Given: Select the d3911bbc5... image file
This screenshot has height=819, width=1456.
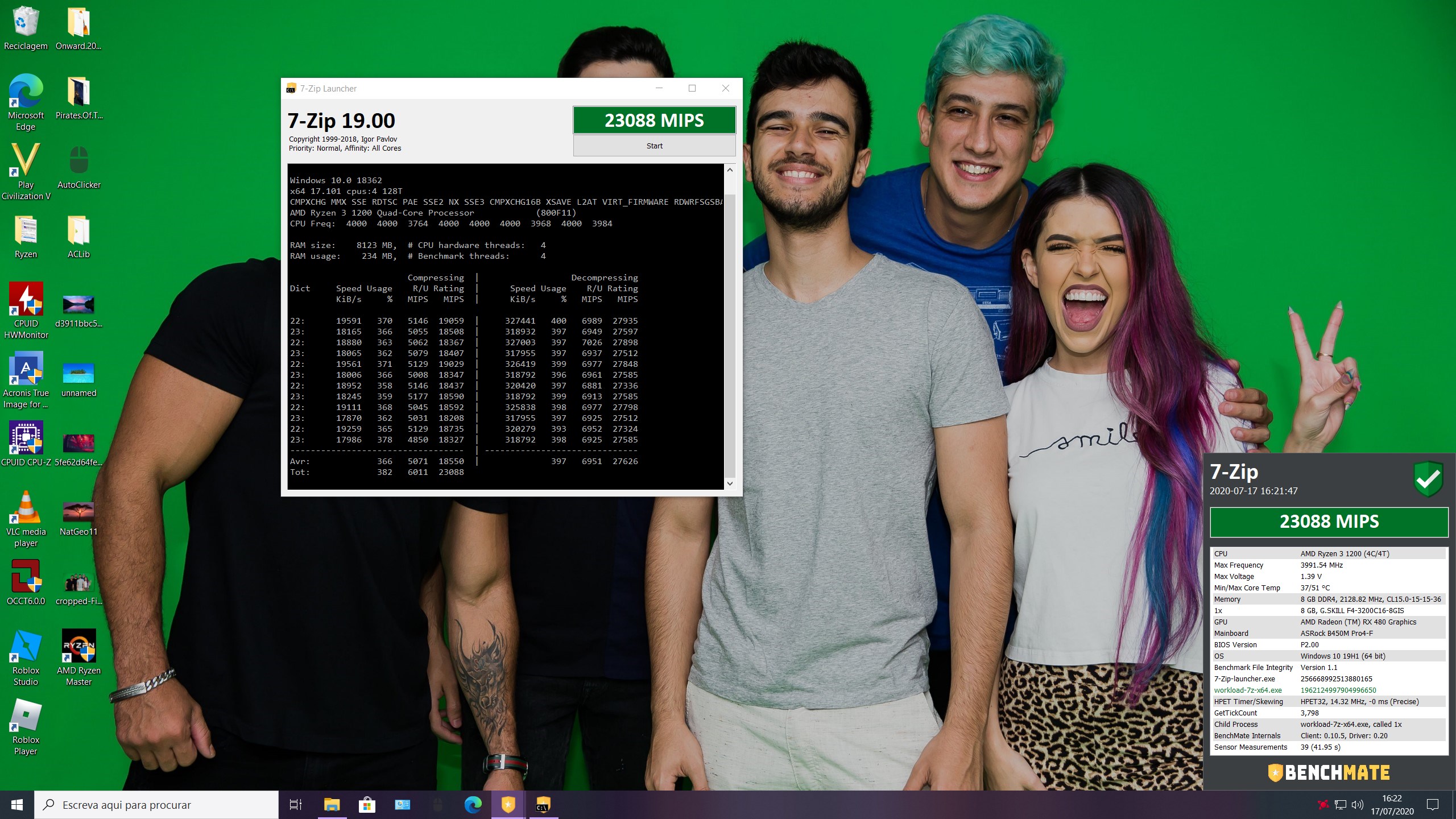Looking at the screenshot, I should coord(78,311).
